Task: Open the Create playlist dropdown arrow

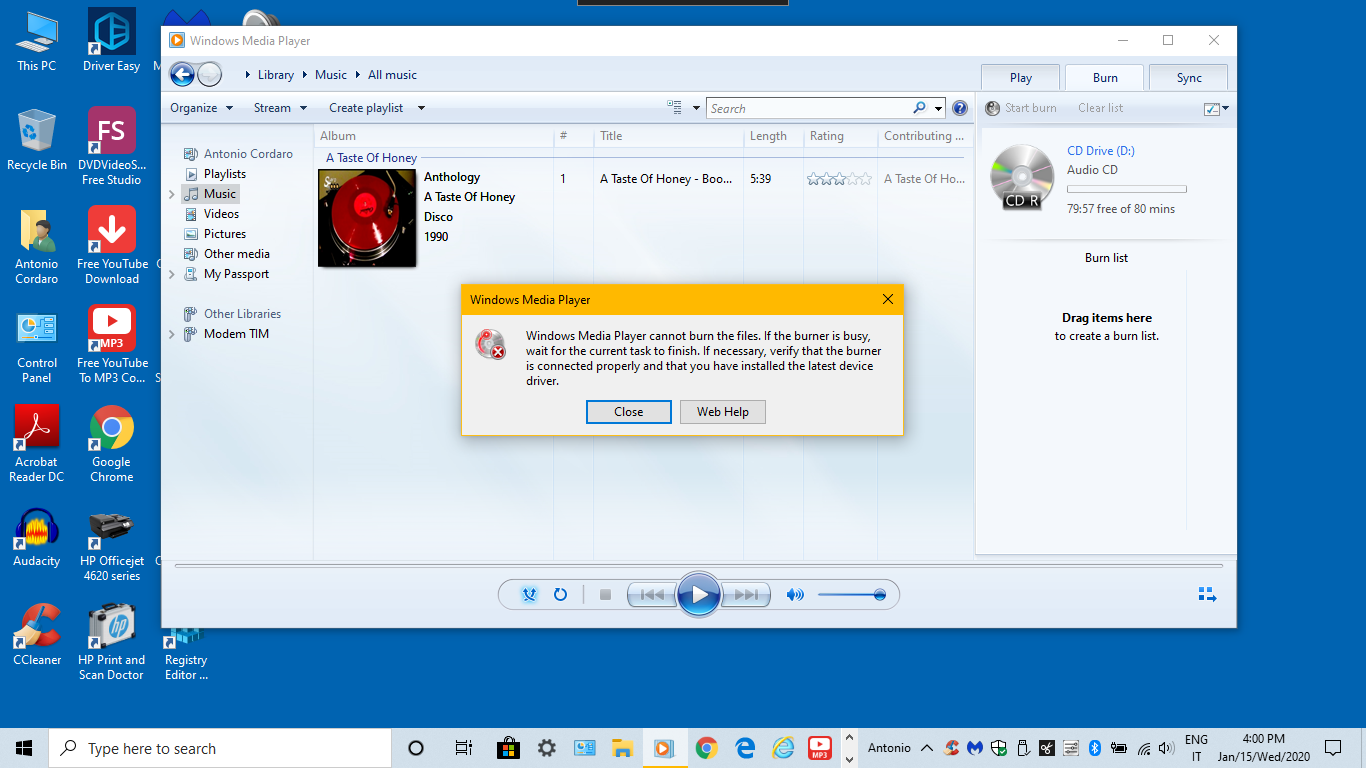Action: tap(421, 108)
